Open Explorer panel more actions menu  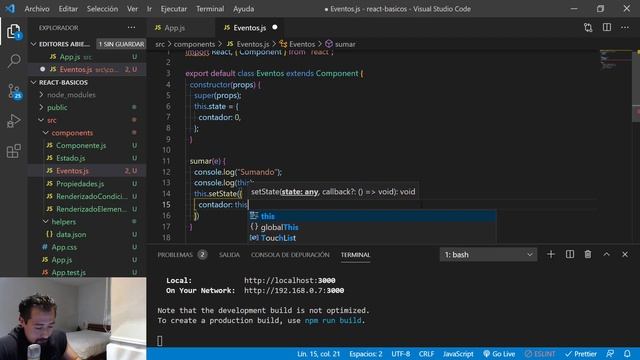pos(131,28)
